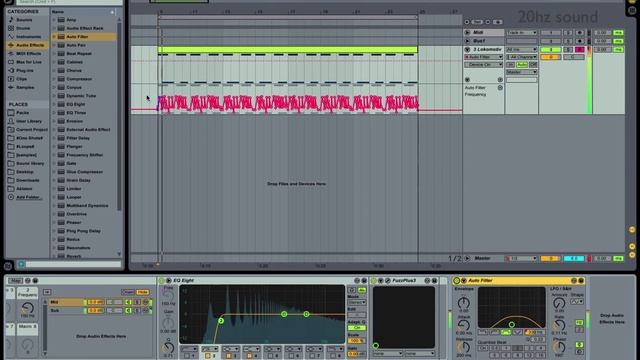Select EQ Eight in the device list
Screen dimensions: 640x360
(x=76, y=104)
